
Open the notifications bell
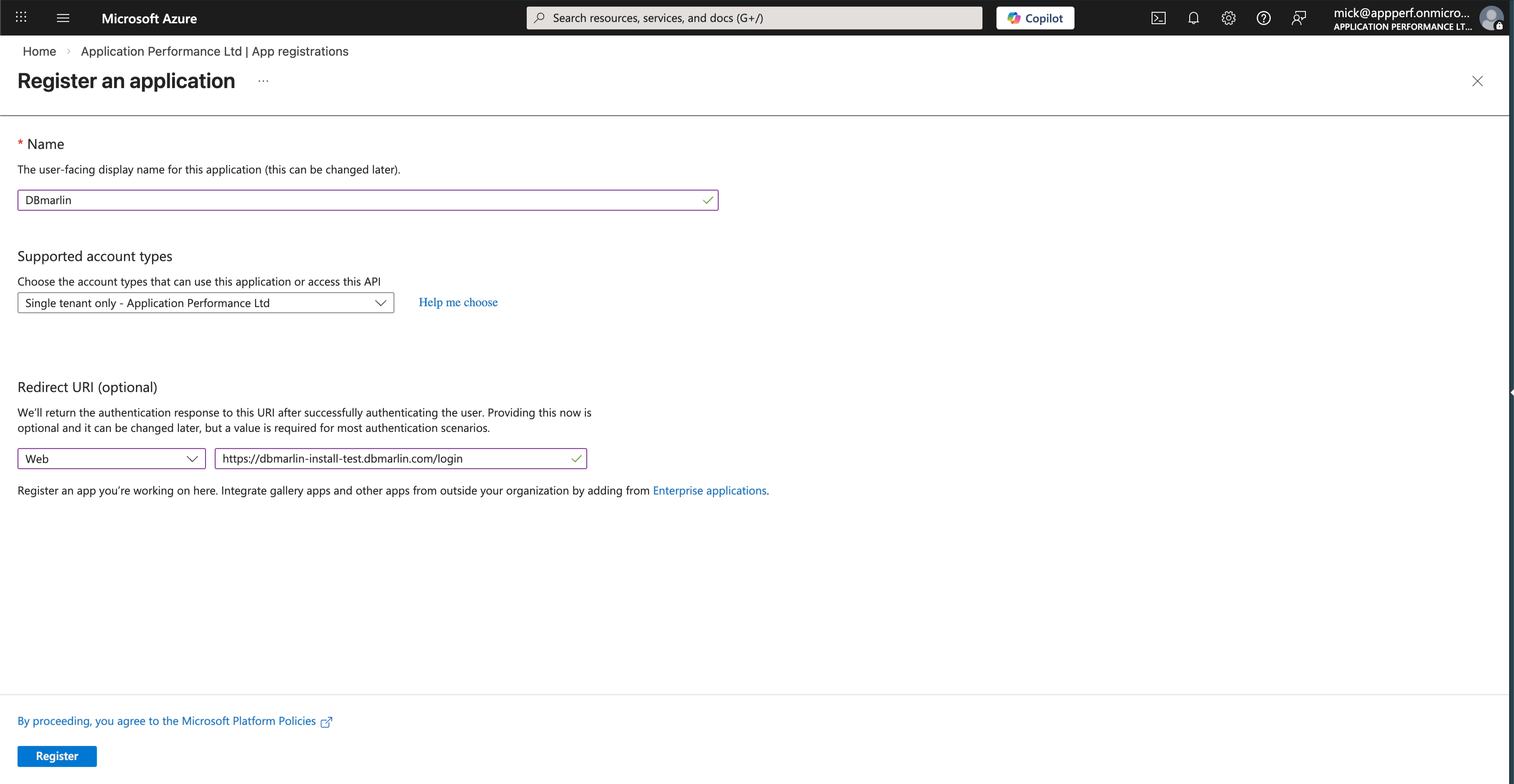(1193, 18)
